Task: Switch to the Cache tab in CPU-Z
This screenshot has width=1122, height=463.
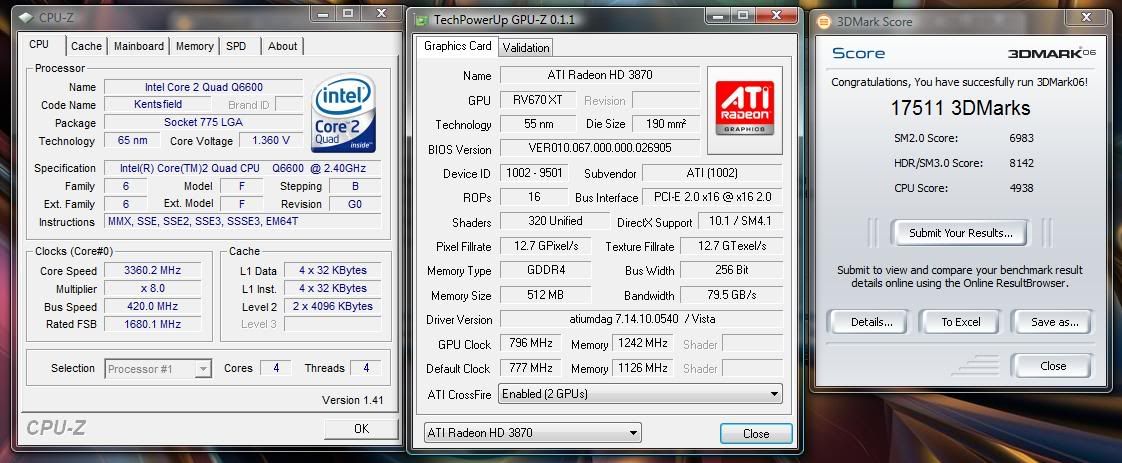Action: pos(86,46)
